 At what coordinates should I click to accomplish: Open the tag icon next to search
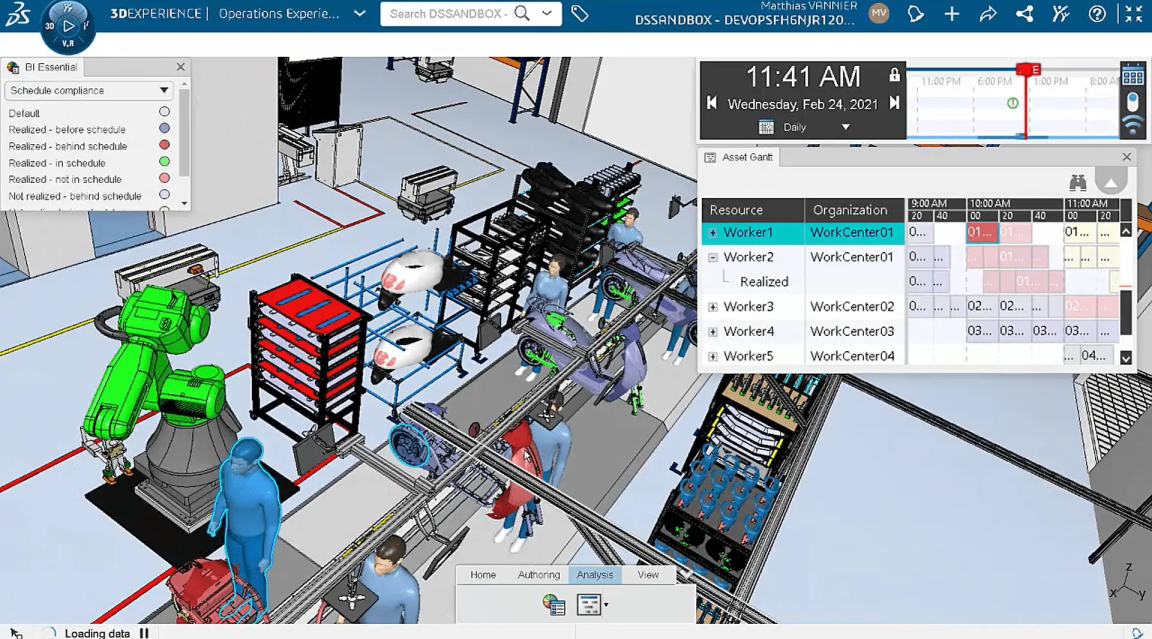pyautogui.click(x=580, y=14)
